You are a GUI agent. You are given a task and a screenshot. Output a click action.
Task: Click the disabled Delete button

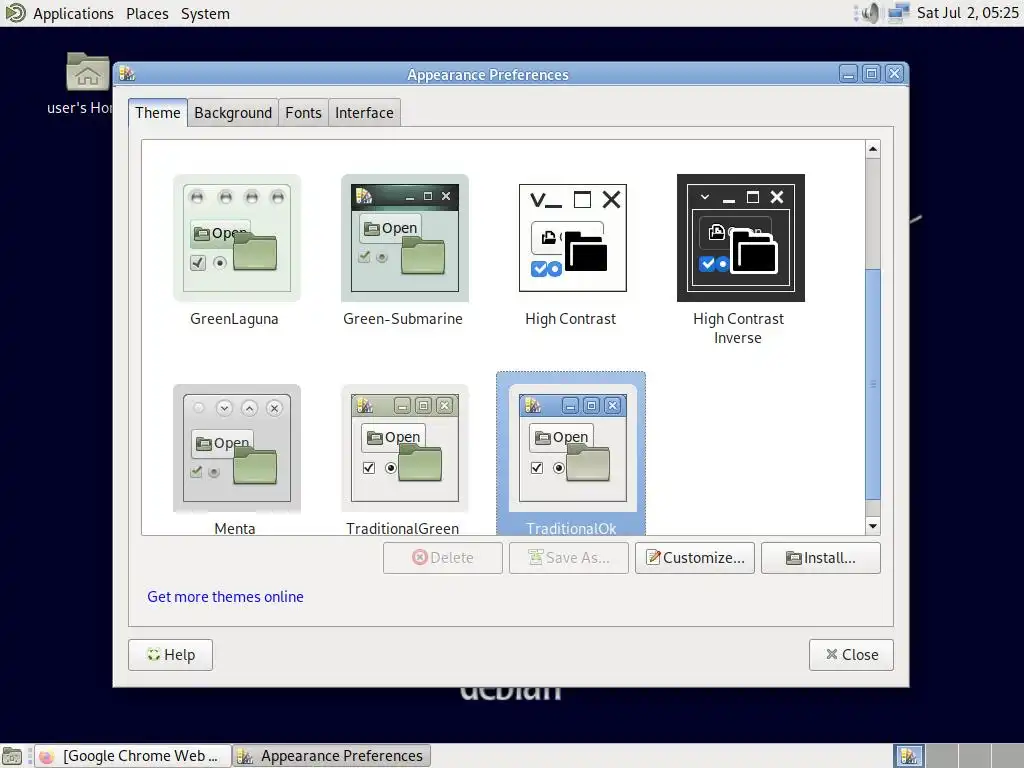coord(443,558)
